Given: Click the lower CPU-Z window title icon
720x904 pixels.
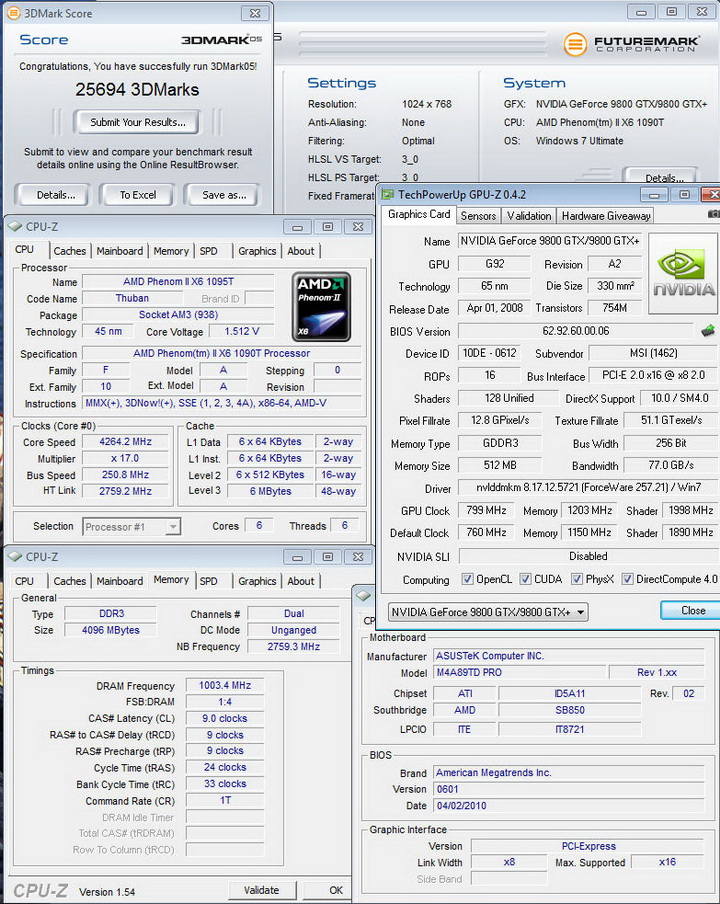Looking at the screenshot, I should 15,556.
